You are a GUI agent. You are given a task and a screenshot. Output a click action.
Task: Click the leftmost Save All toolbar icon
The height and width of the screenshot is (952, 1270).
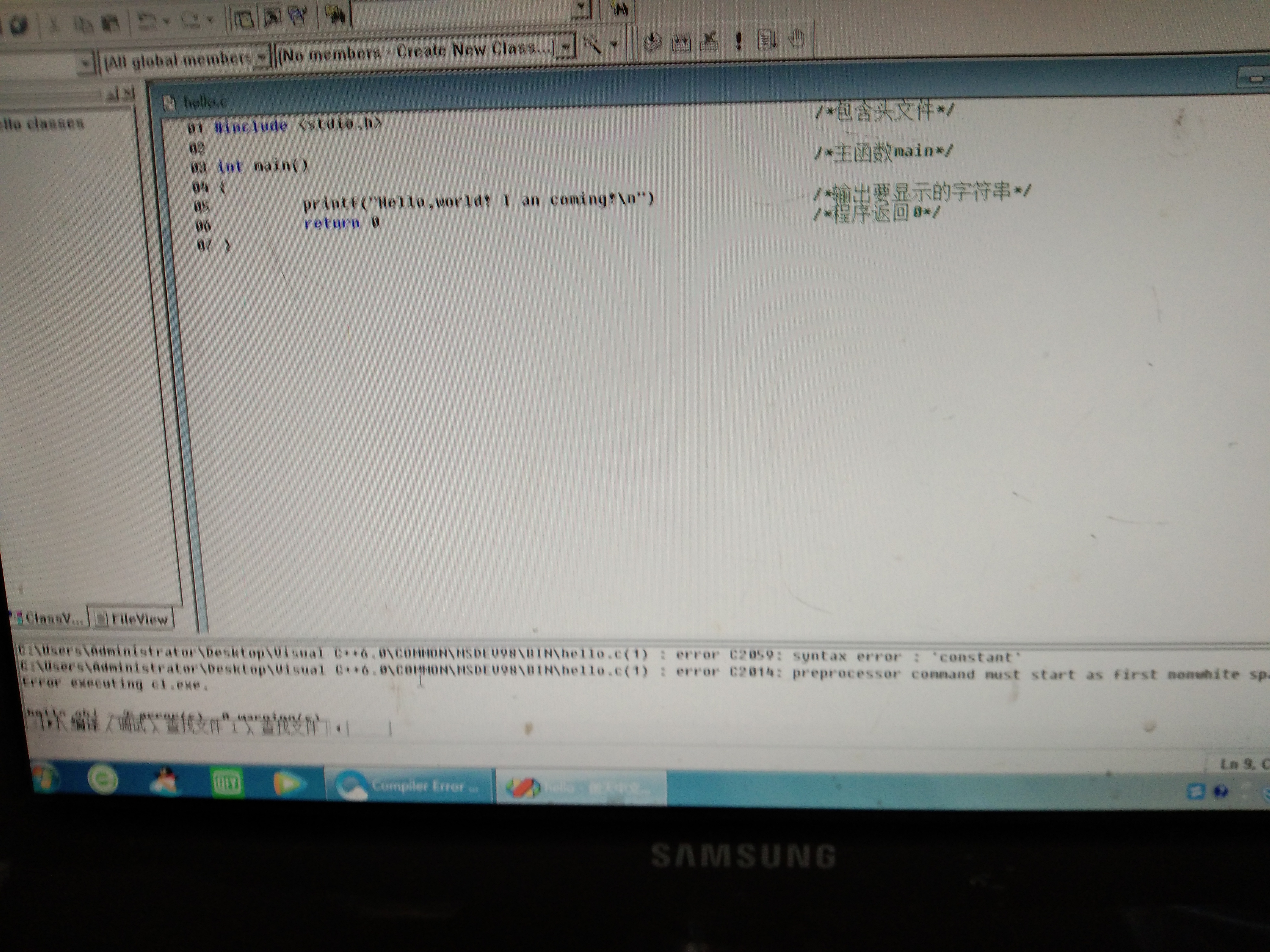(18, 25)
